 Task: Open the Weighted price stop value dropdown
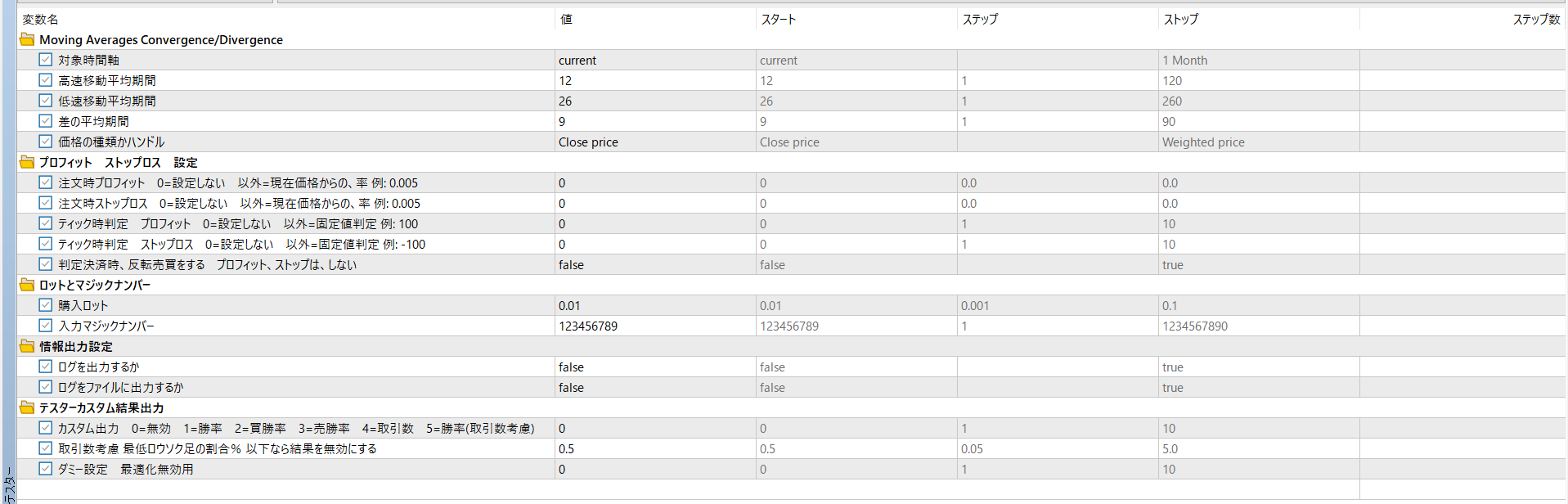[1259, 142]
